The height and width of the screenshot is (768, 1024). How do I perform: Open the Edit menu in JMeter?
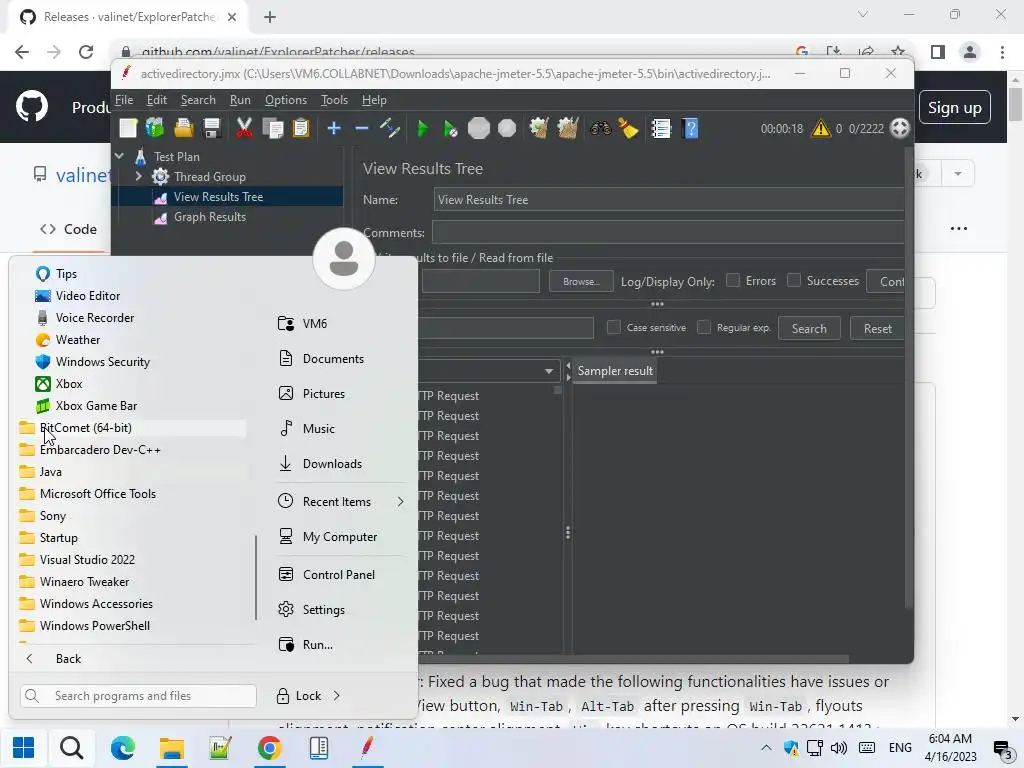(x=157, y=100)
